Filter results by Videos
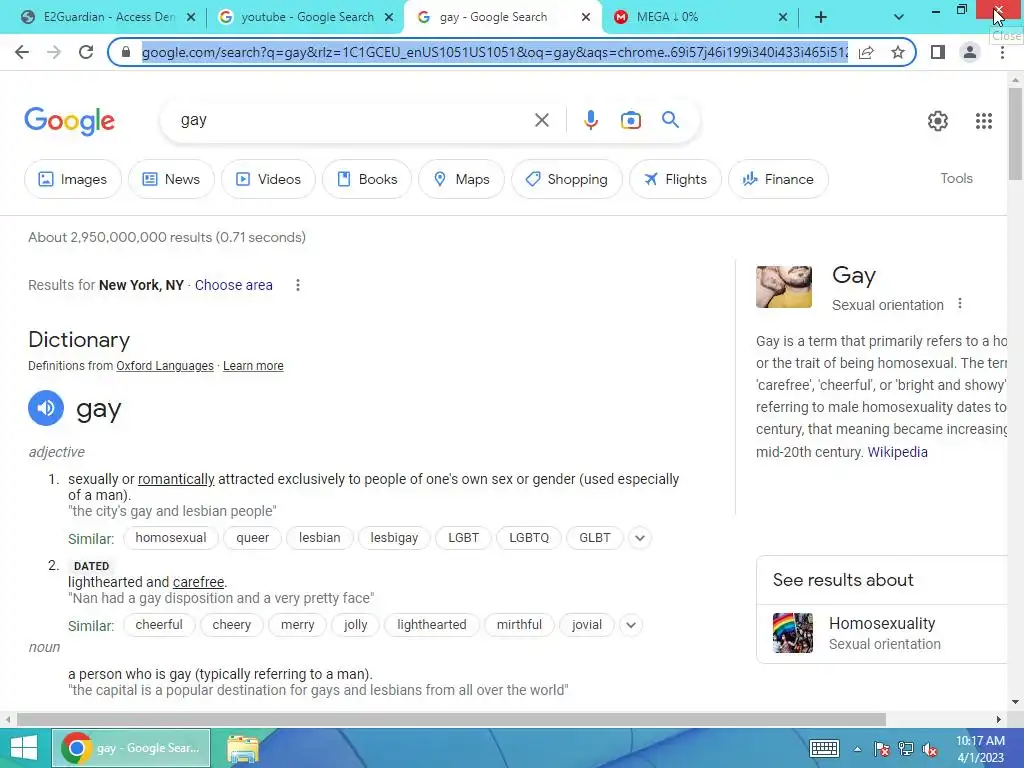This screenshot has height=768, width=1024. pyautogui.click(x=268, y=179)
